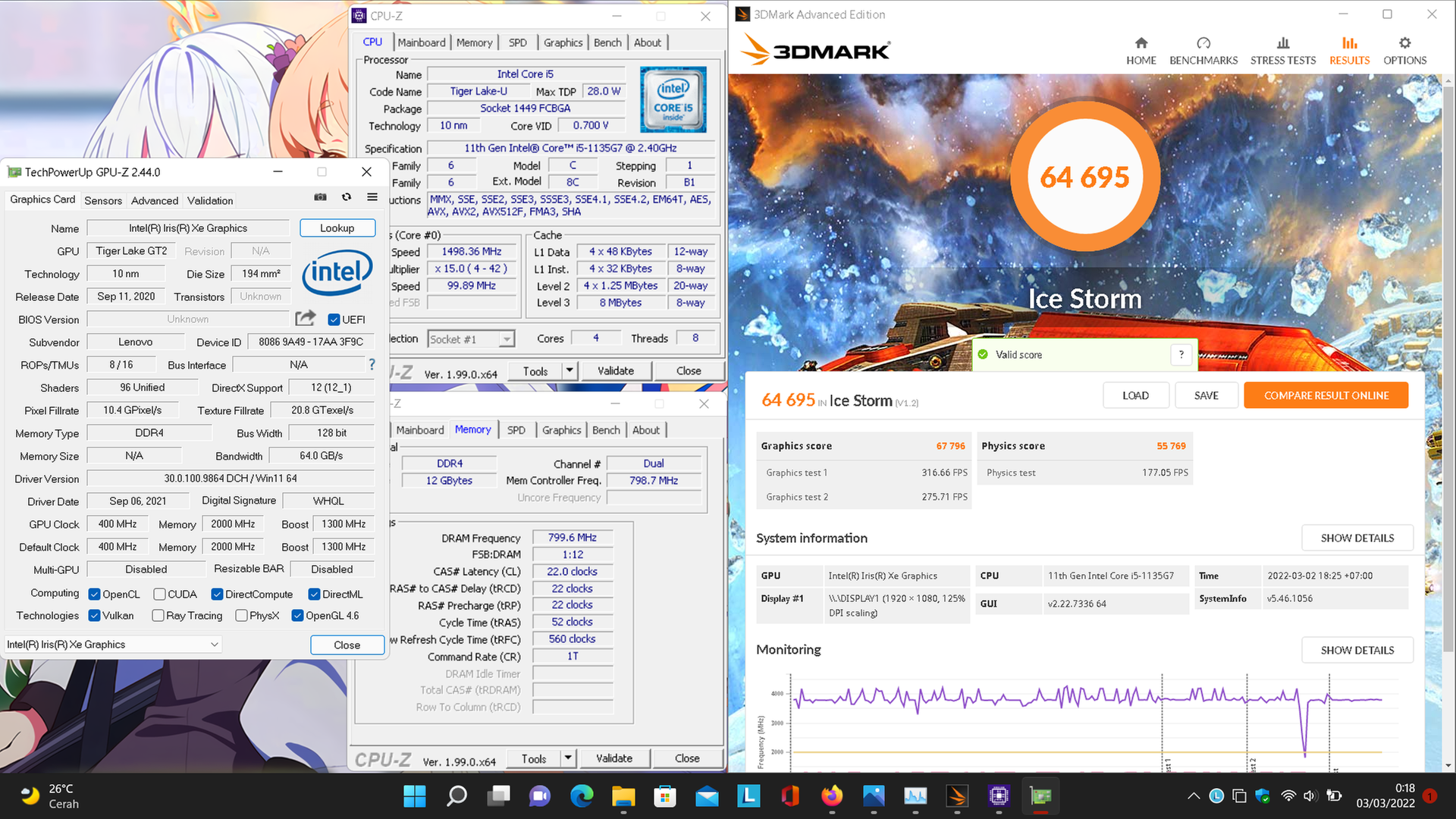The height and width of the screenshot is (819, 1456).
Task: Click Close button in GPU-Z
Action: click(x=347, y=645)
